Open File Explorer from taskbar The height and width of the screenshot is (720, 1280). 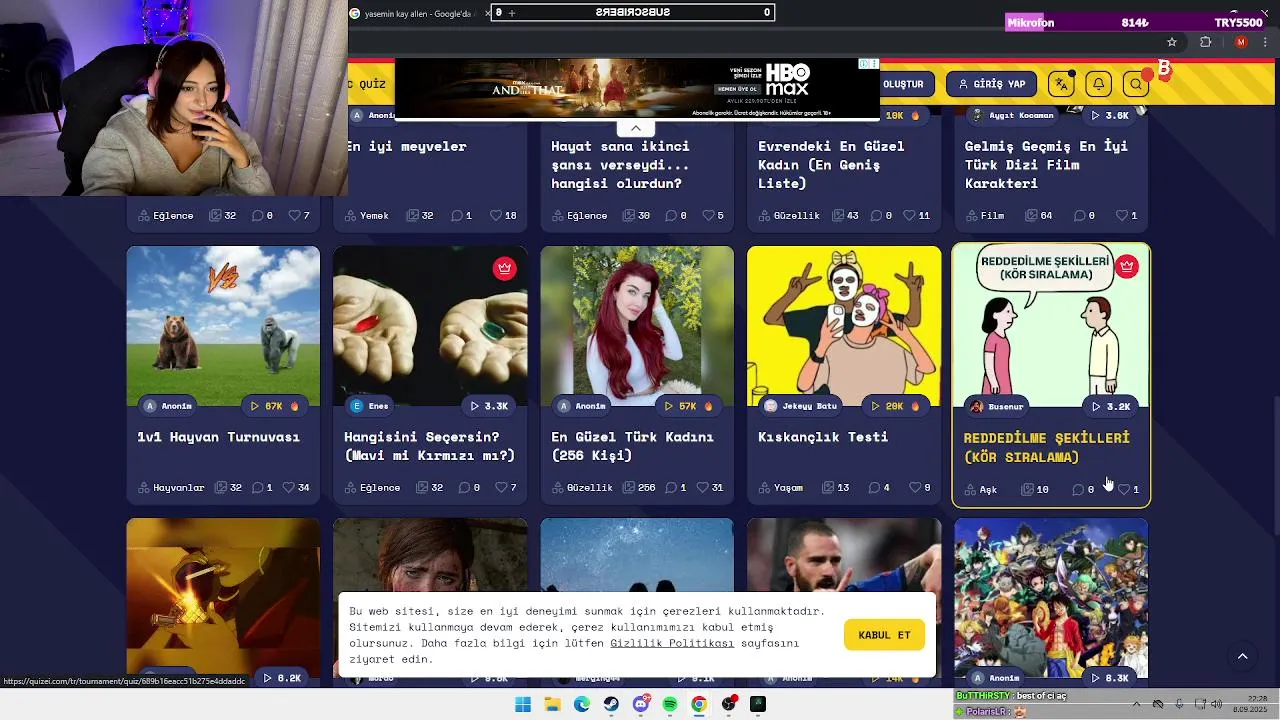pyautogui.click(x=552, y=704)
